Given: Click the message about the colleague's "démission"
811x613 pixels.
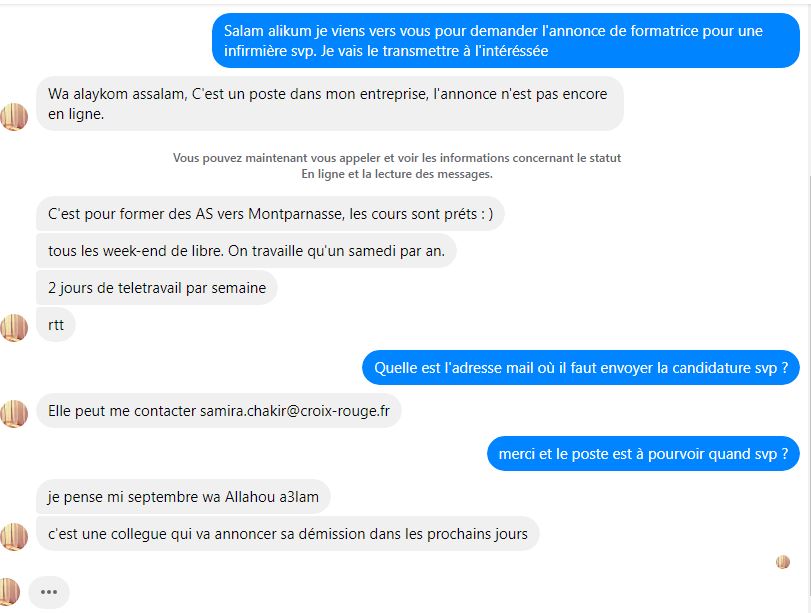Looking at the screenshot, I should 288,534.
